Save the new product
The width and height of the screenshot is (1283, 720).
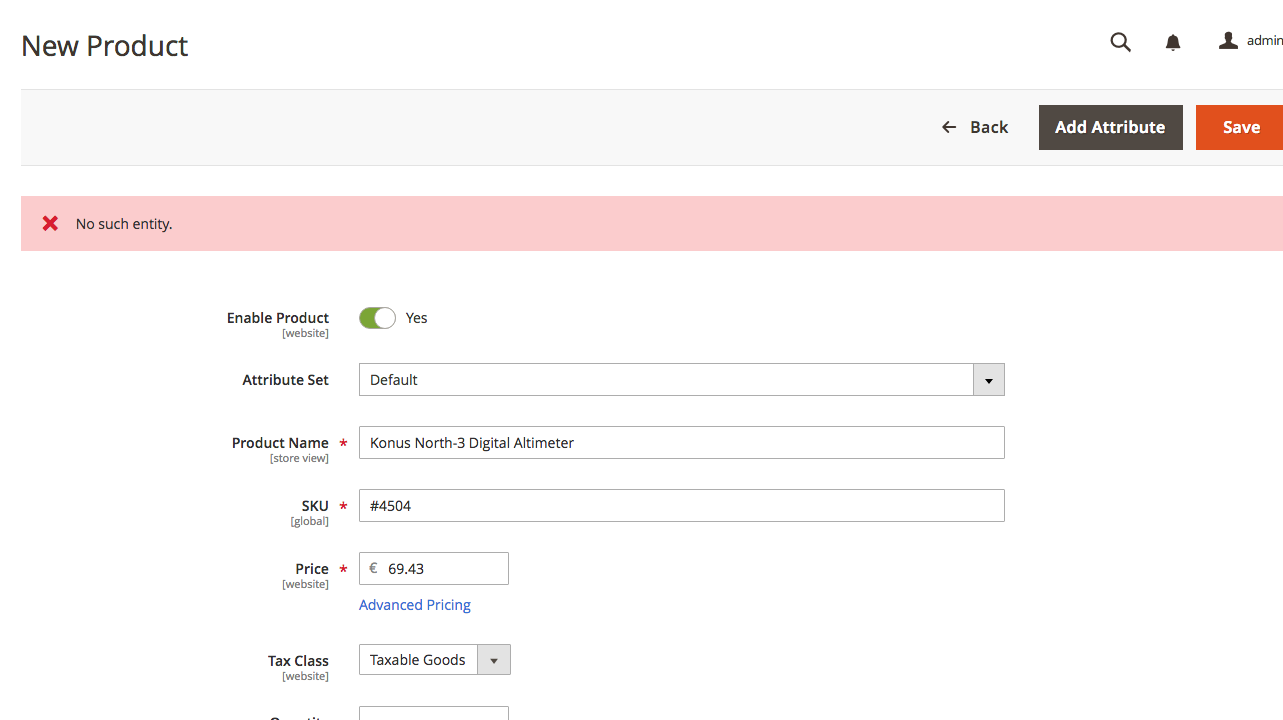coord(1240,127)
